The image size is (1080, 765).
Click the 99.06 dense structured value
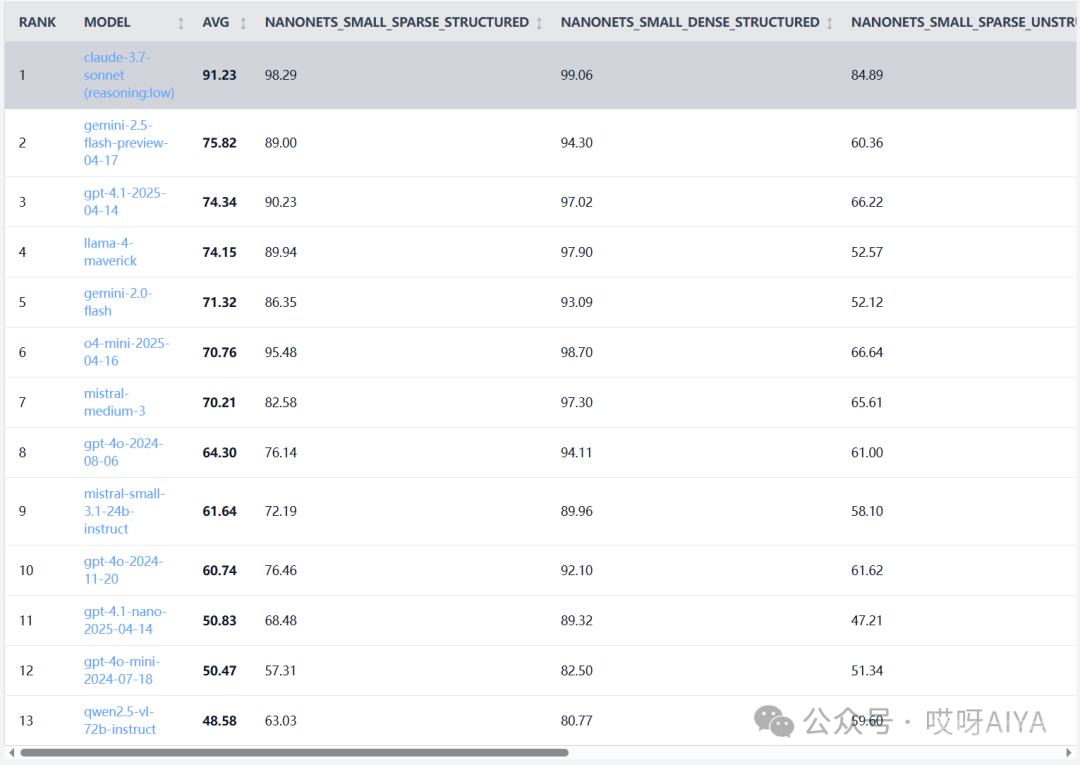coord(577,75)
